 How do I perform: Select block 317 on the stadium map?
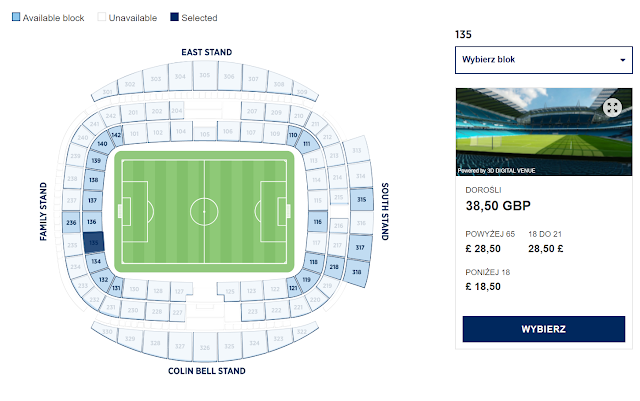361,247
